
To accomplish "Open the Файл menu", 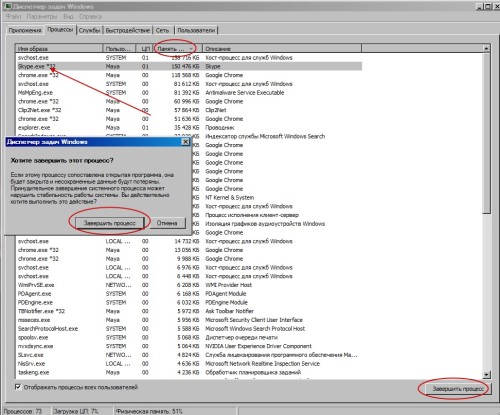I will tap(14, 16).
